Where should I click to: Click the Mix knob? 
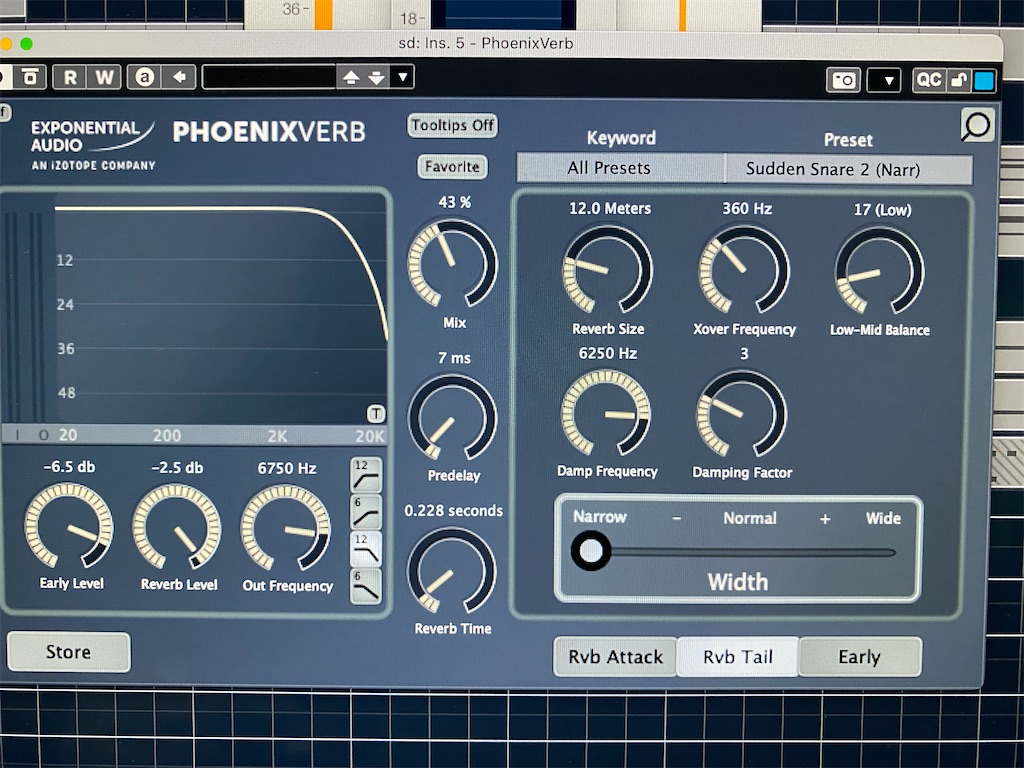(x=452, y=263)
